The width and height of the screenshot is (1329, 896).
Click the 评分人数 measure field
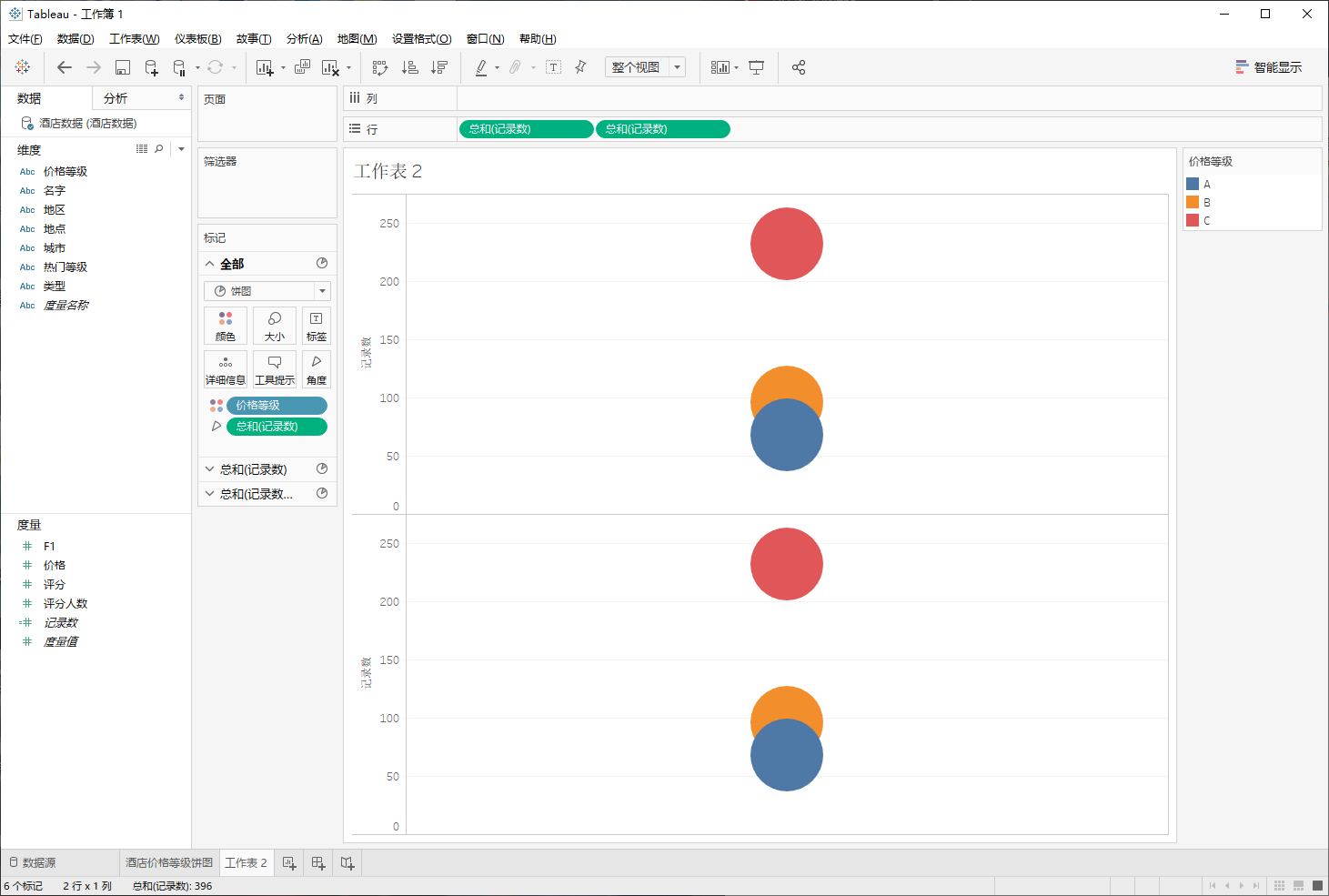pyautogui.click(x=65, y=604)
